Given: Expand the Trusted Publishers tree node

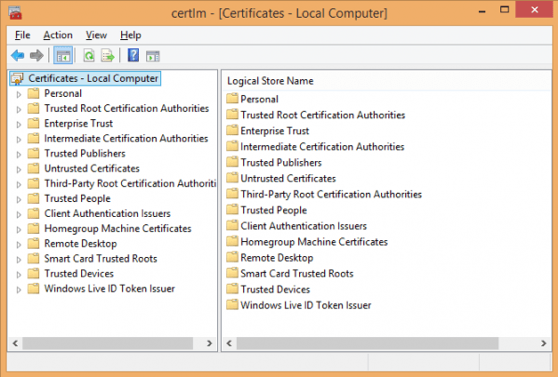Looking at the screenshot, I should pyautogui.click(x=19, y=154).
